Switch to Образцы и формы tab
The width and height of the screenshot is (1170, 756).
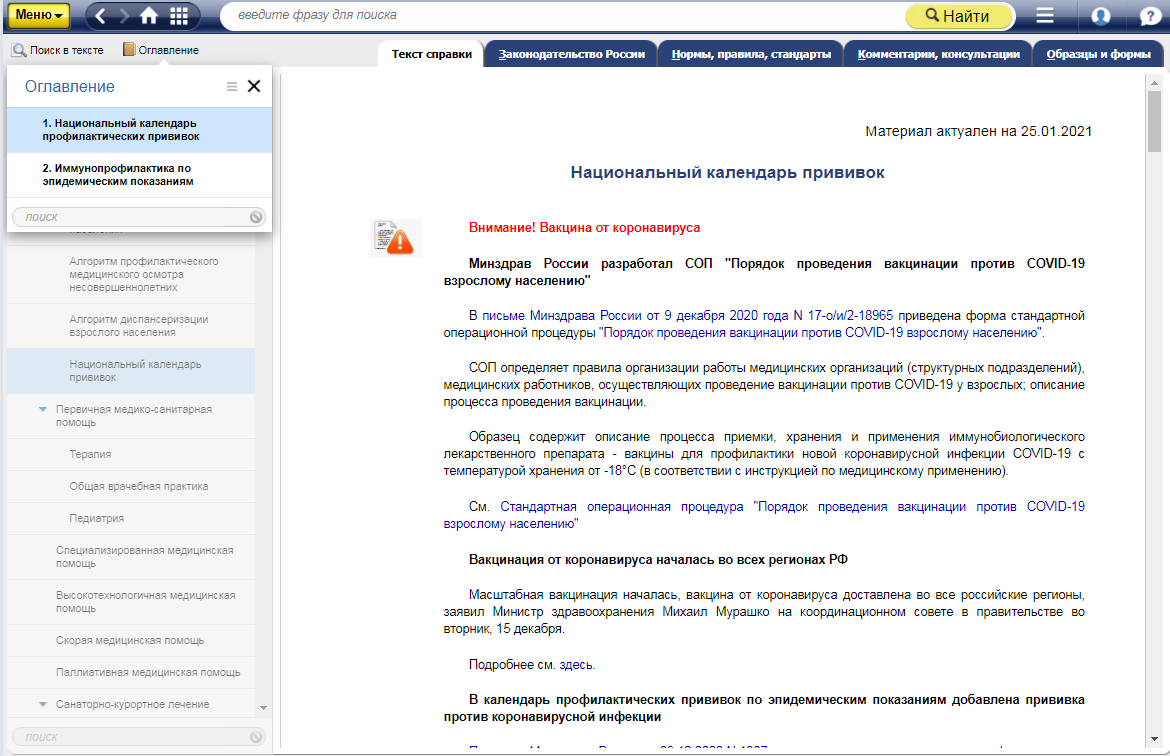1098,54
